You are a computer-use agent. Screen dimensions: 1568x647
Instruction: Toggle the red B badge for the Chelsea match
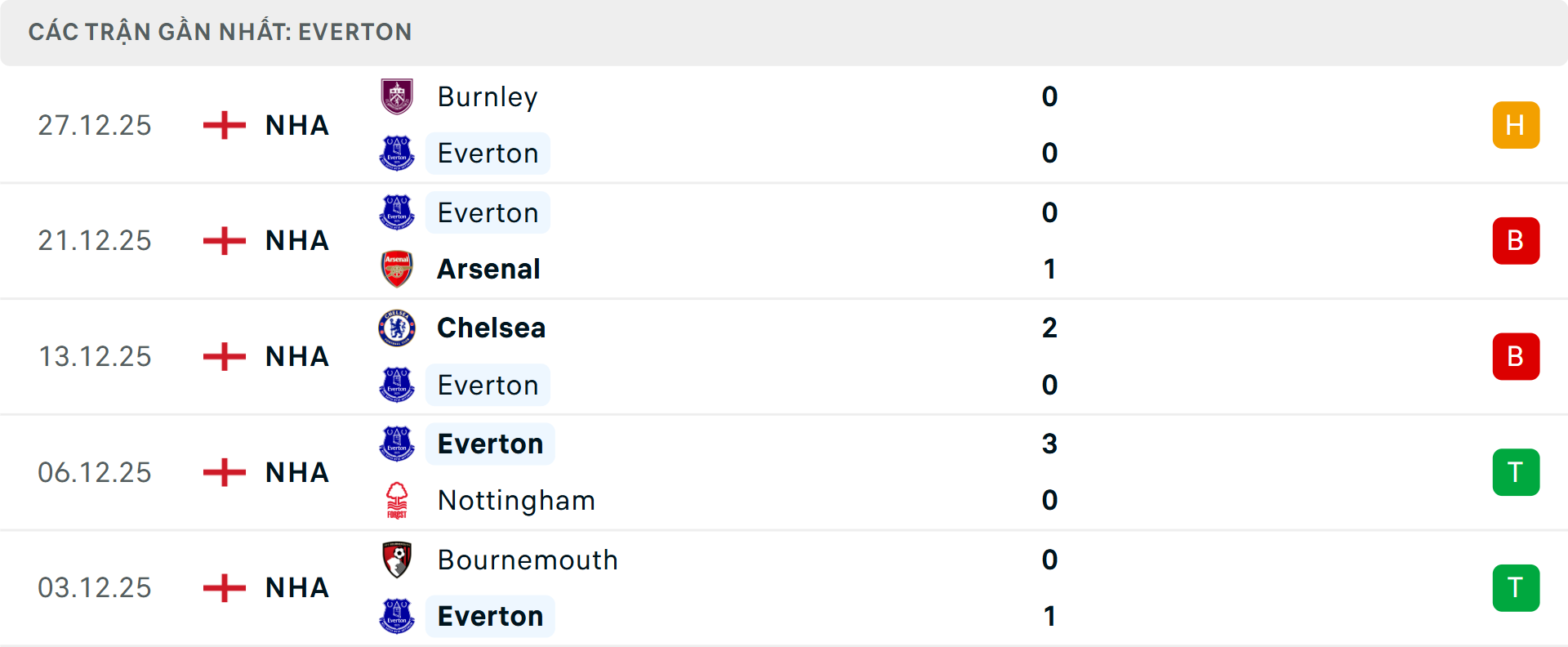point(1516,356)
